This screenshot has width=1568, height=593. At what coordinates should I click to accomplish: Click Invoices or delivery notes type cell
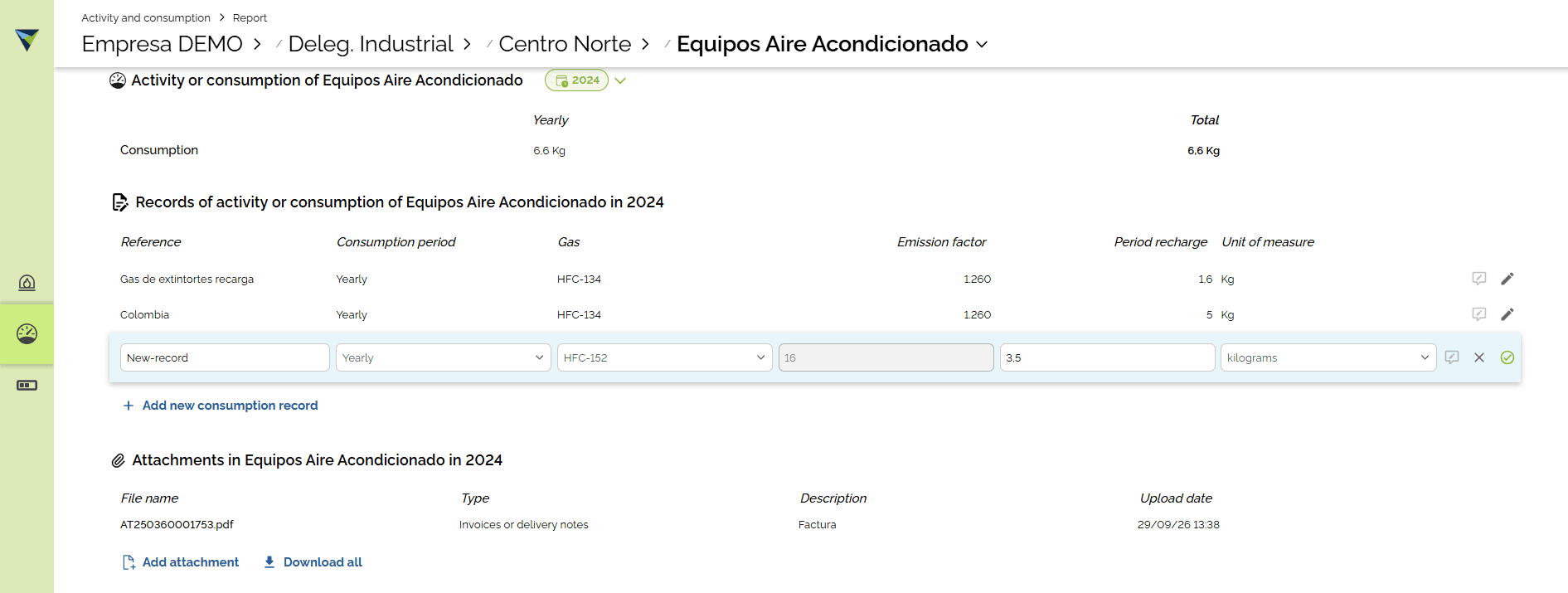[x=523, y=524]
